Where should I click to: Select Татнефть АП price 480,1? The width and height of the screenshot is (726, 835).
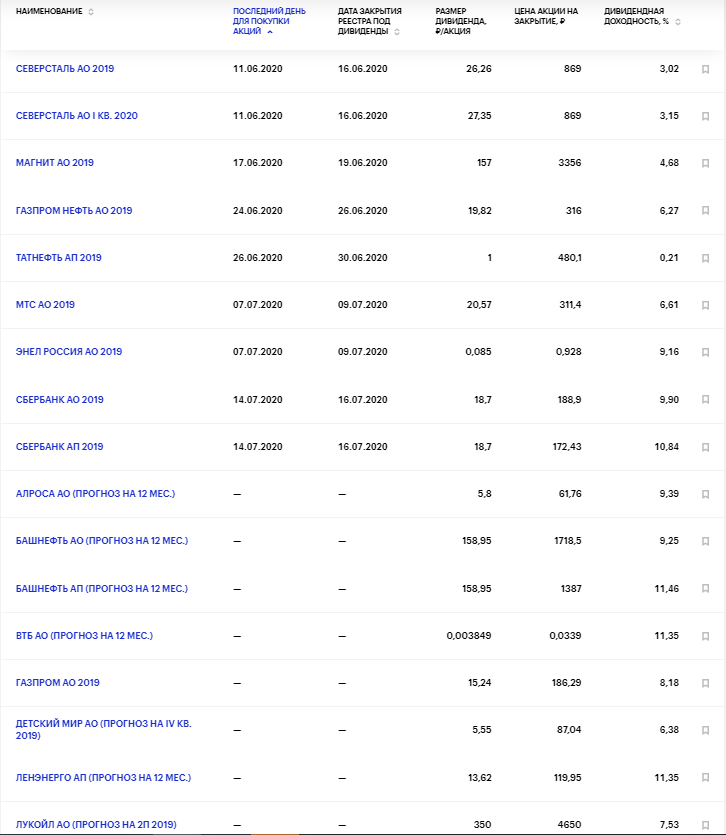click(x=569, y=257)
